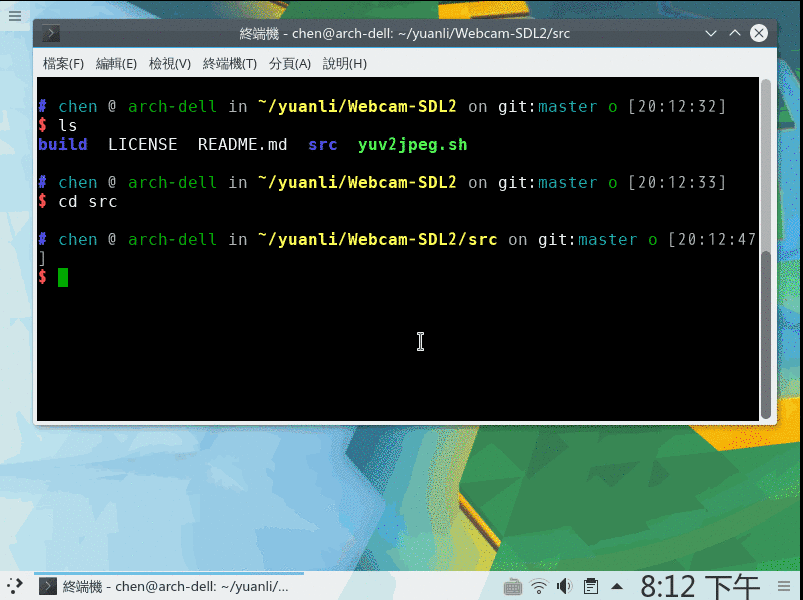Viewport: 803px width, 600px height.
Task: Open the 分頁(A) tabs menu
Action: [x=290, y=64]
